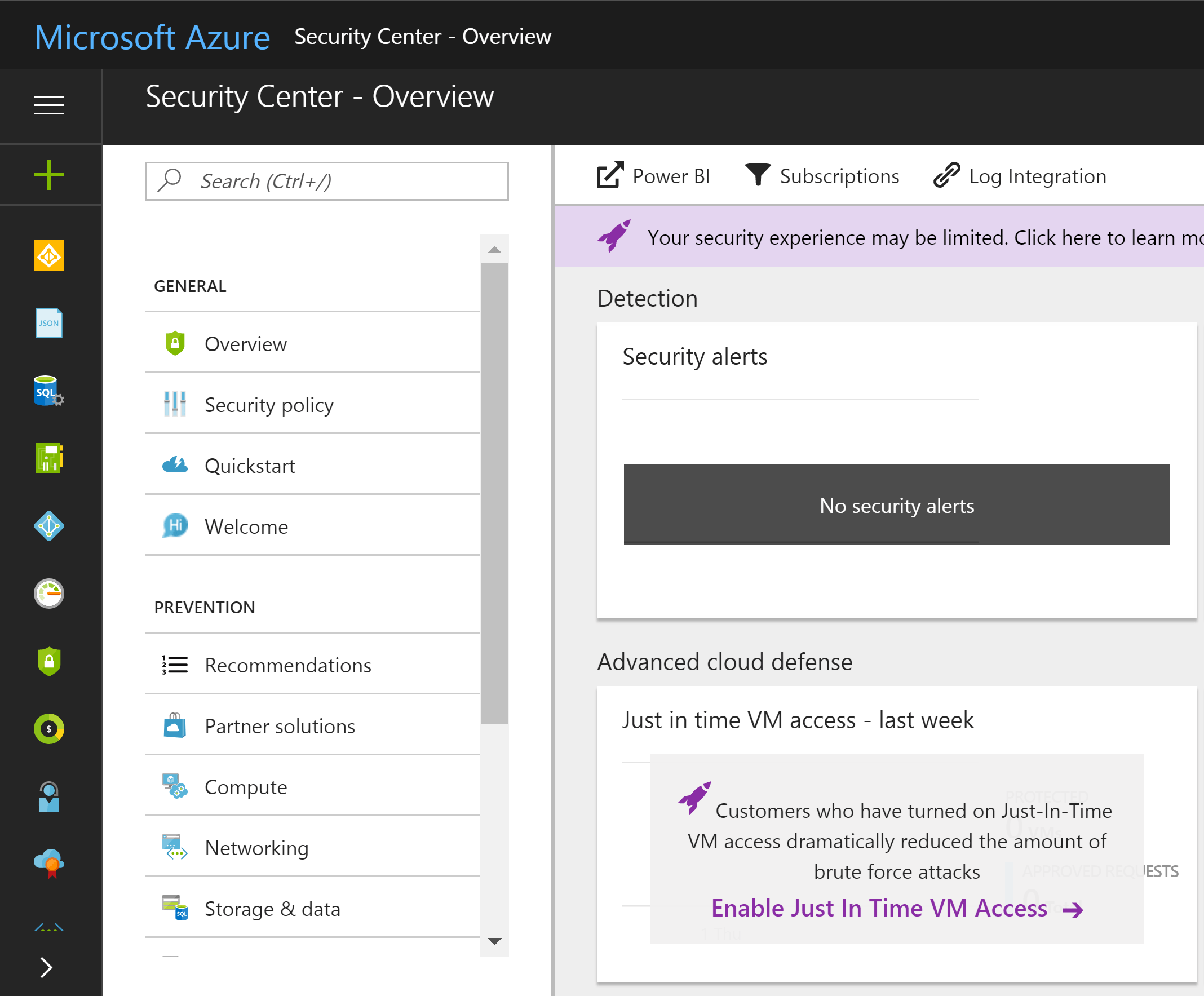
Task: Click the menu scroll up arrow
Action: pos(494,250)
